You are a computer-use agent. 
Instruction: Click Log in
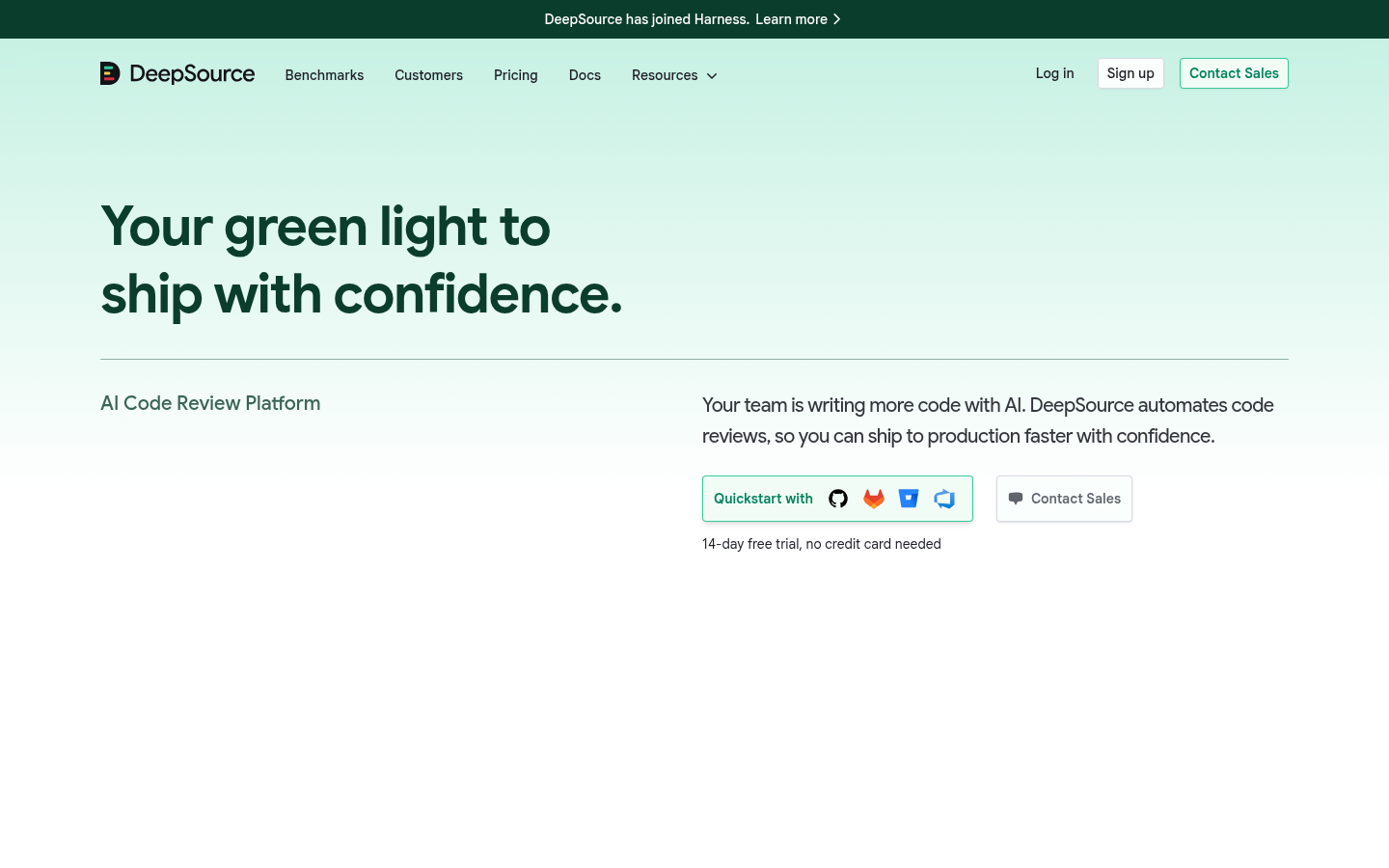(1054, 73)
